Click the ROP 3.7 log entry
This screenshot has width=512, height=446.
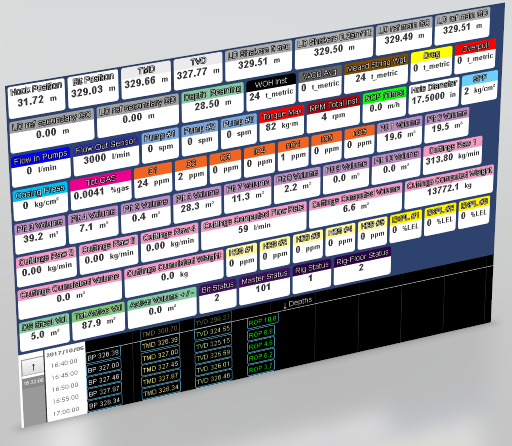click(260, 368)
